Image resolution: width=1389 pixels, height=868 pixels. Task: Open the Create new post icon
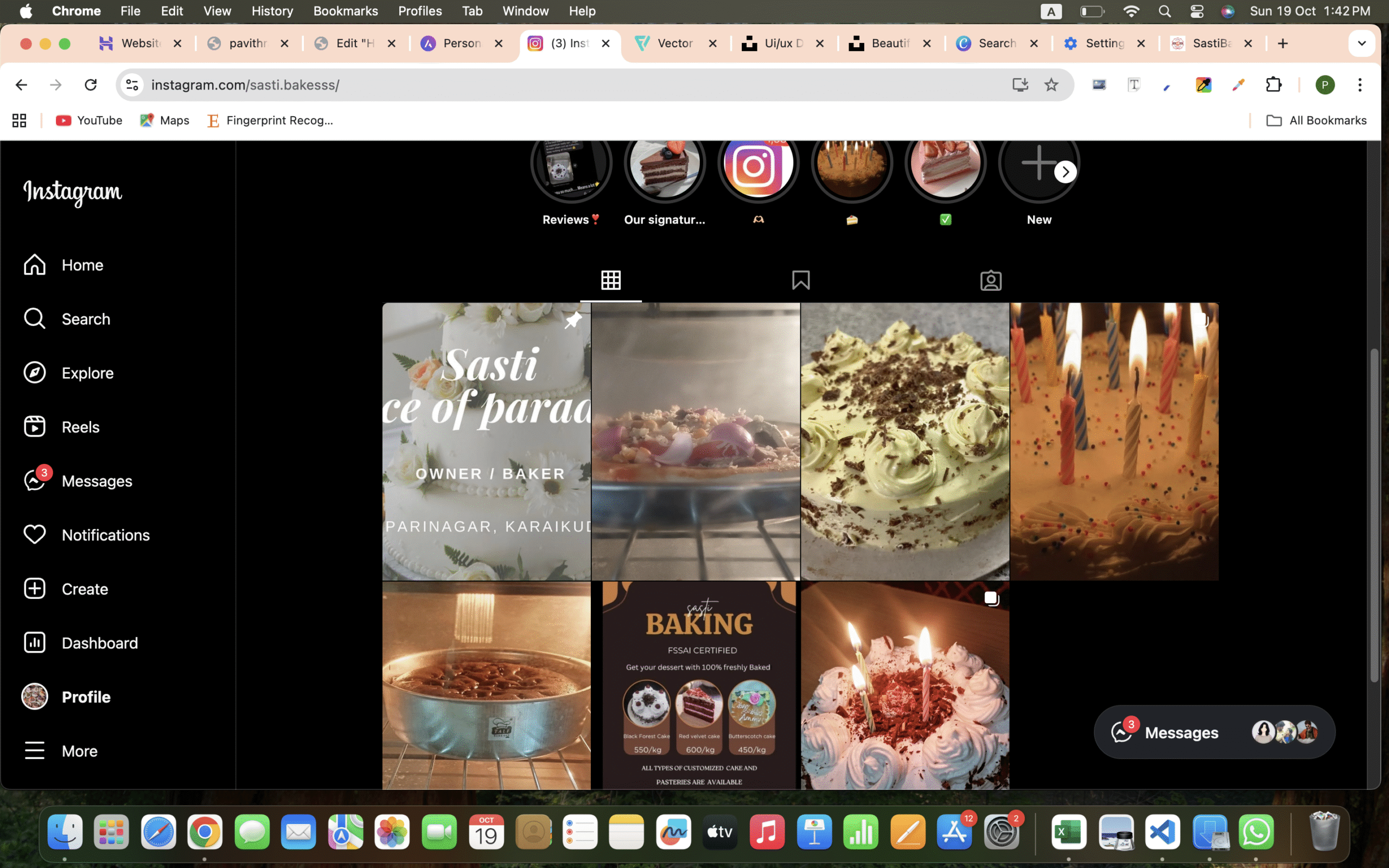pyautogui.click(x=34, y=589)
